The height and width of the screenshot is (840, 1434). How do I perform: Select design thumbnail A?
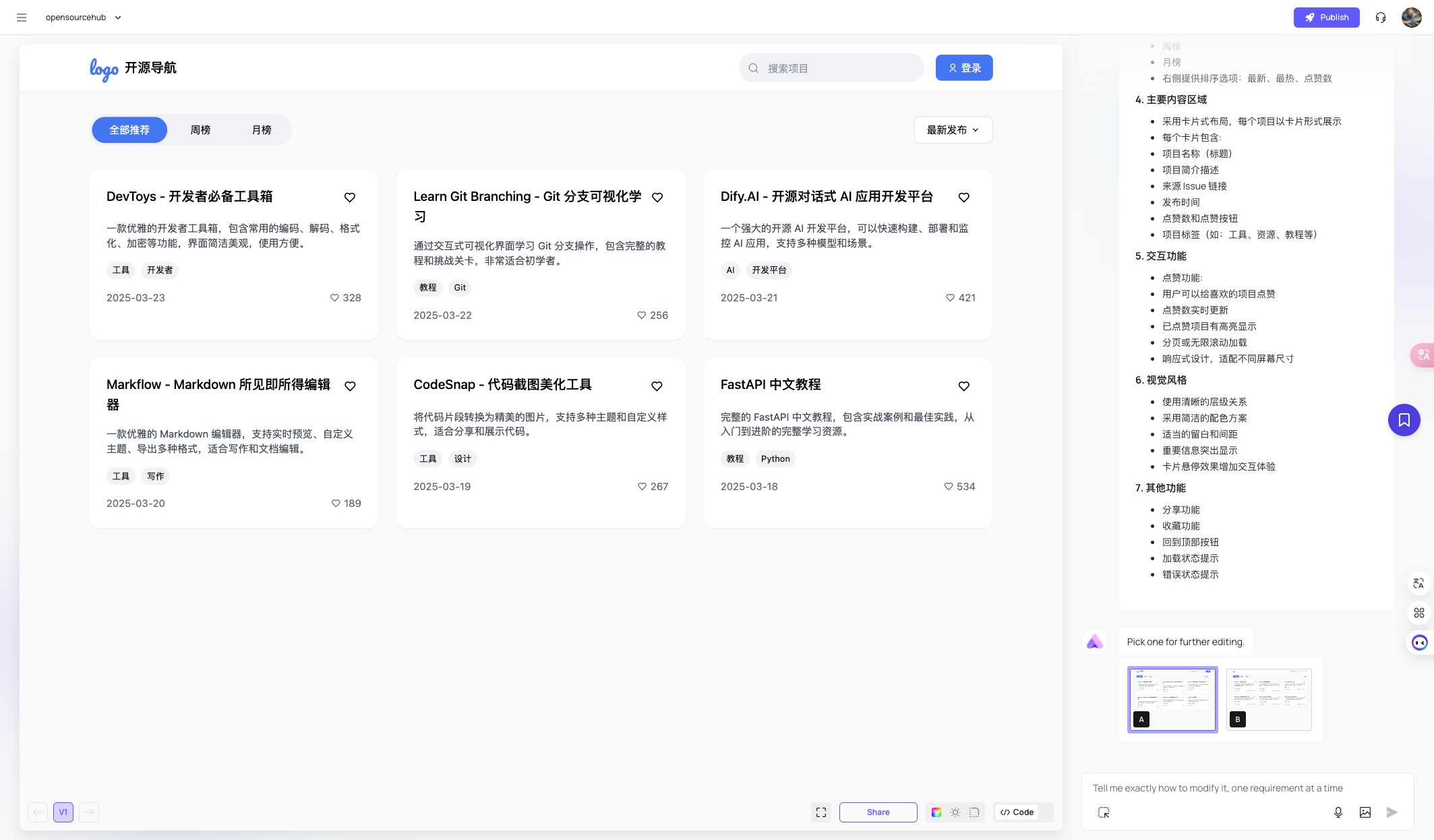[x=1172, y=700]
